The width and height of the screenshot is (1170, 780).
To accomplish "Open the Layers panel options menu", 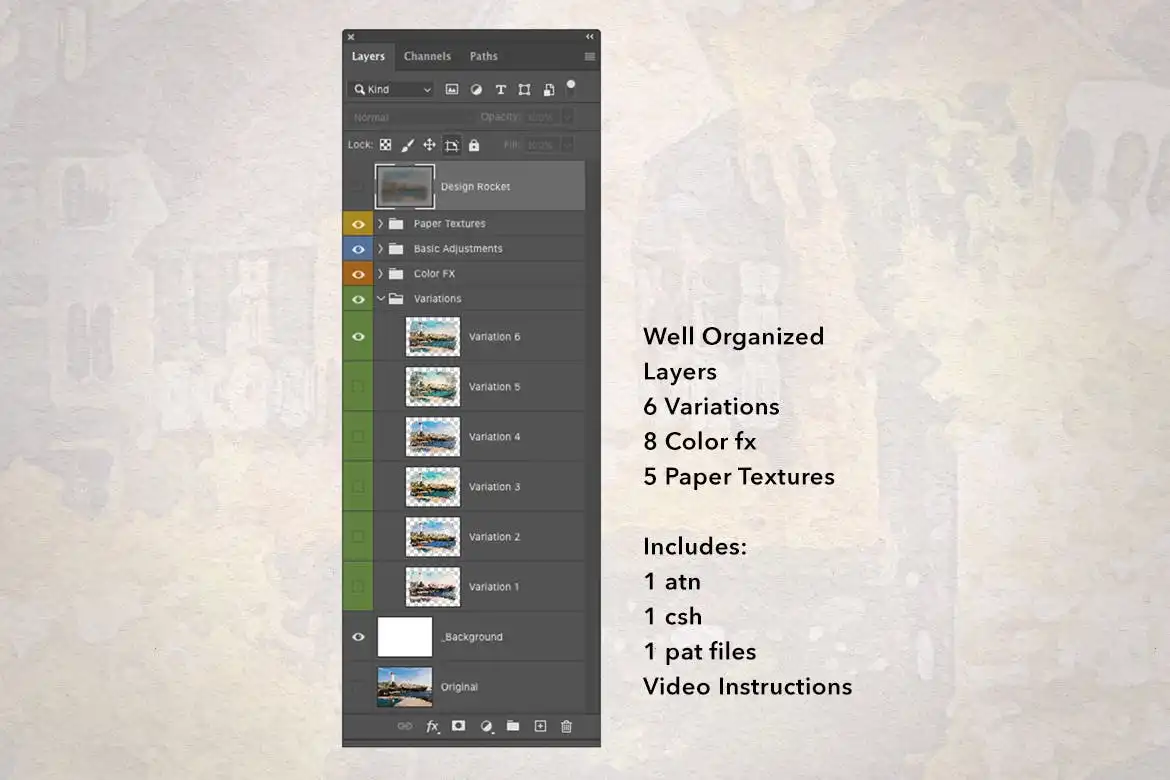I will (x=589, y=57).
